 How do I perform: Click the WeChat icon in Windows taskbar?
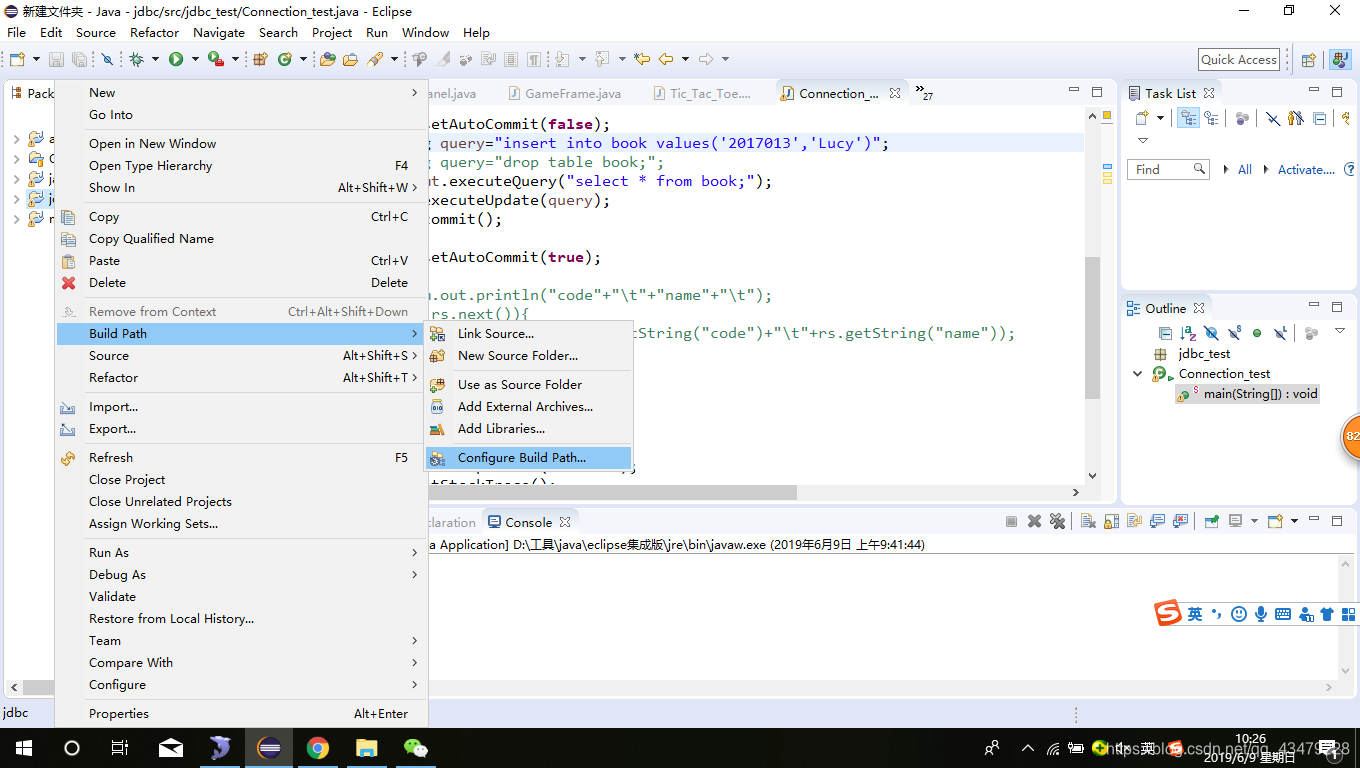(x=415, y=748)
